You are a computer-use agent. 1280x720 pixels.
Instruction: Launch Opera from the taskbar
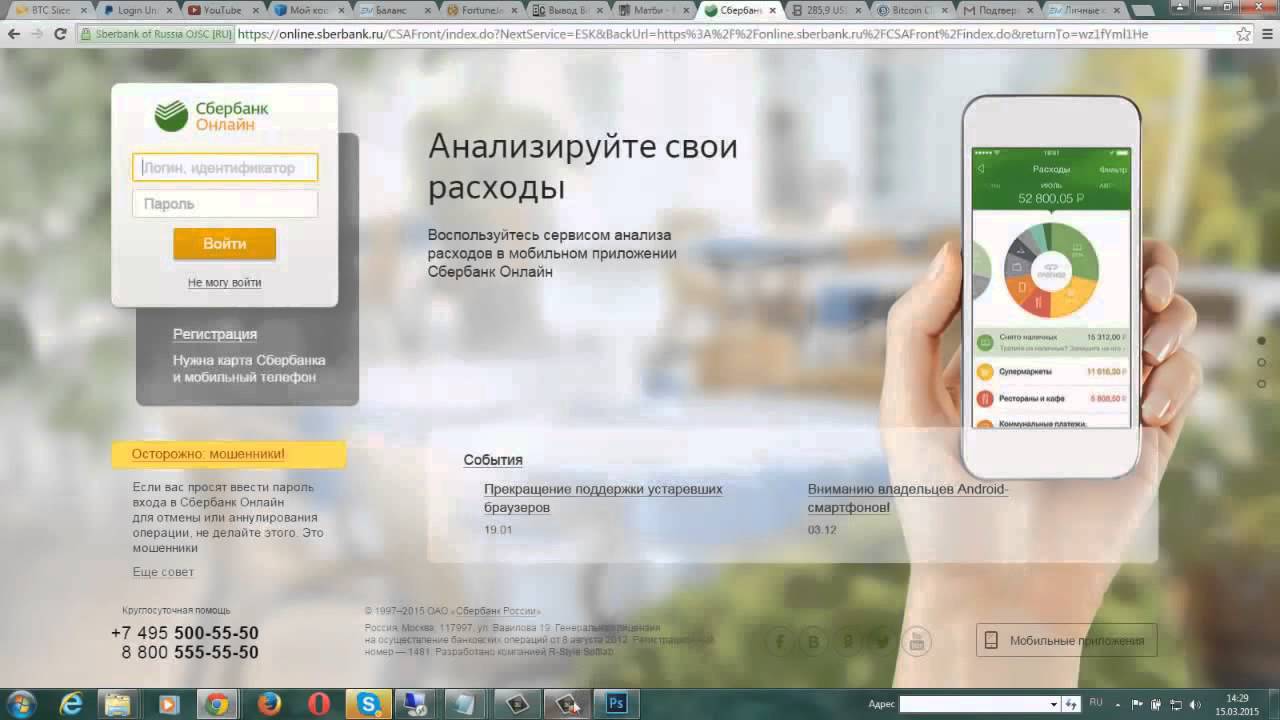(319, 704)
